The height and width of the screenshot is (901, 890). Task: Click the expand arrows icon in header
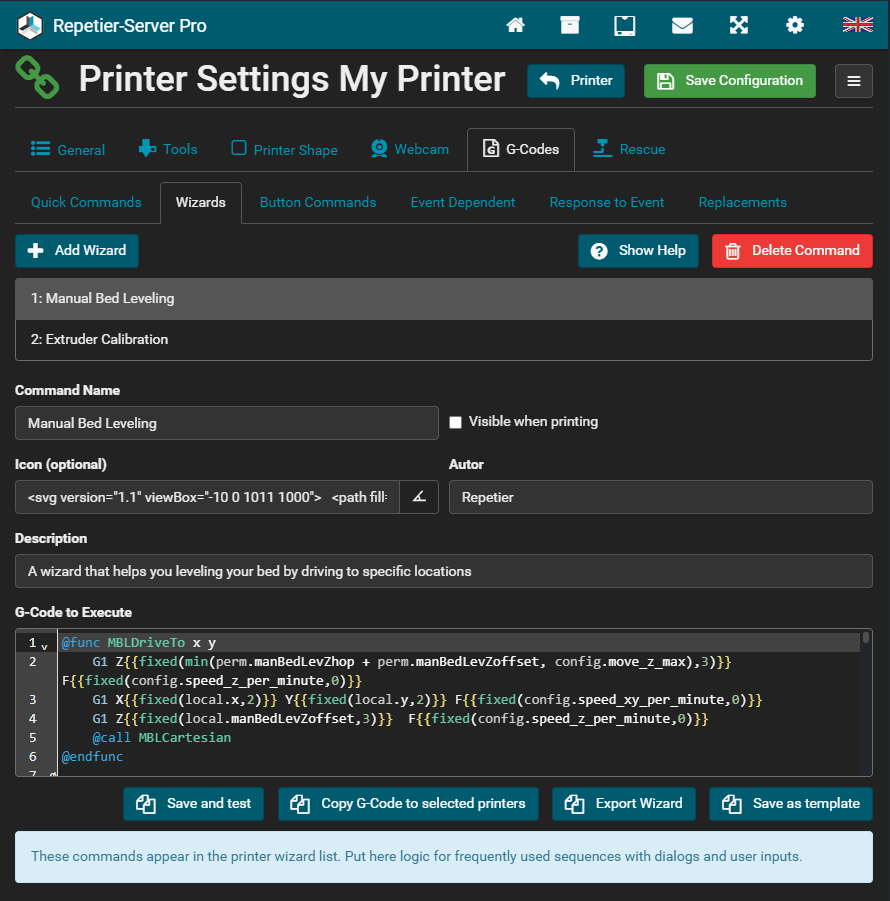pos(739,25)
